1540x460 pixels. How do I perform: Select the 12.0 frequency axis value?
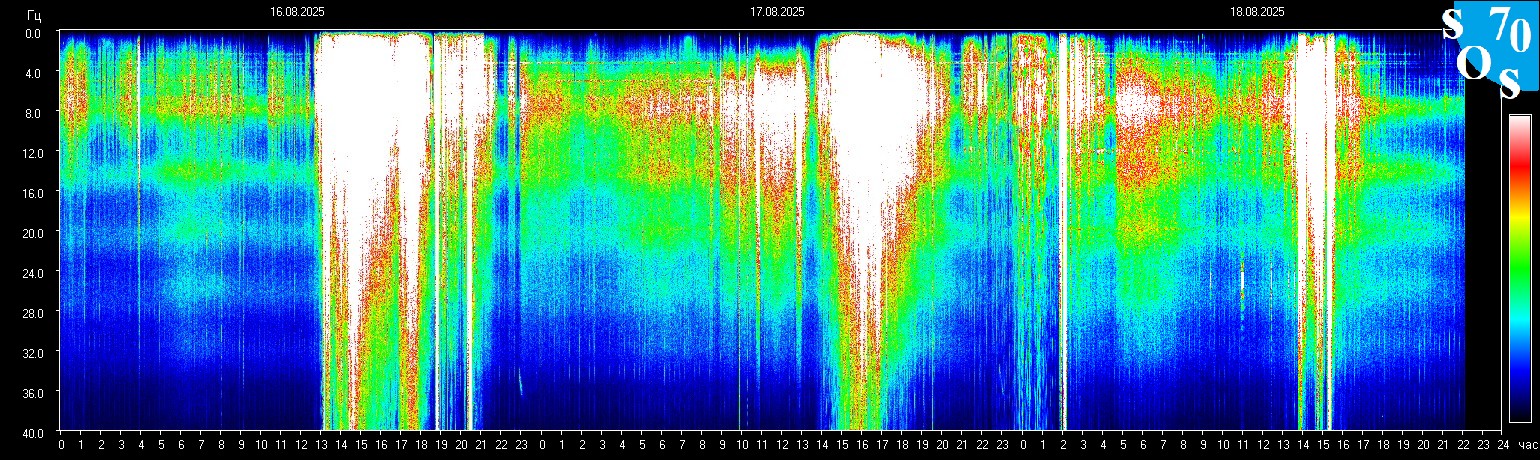pyautogui.click(x=33, y=152)
